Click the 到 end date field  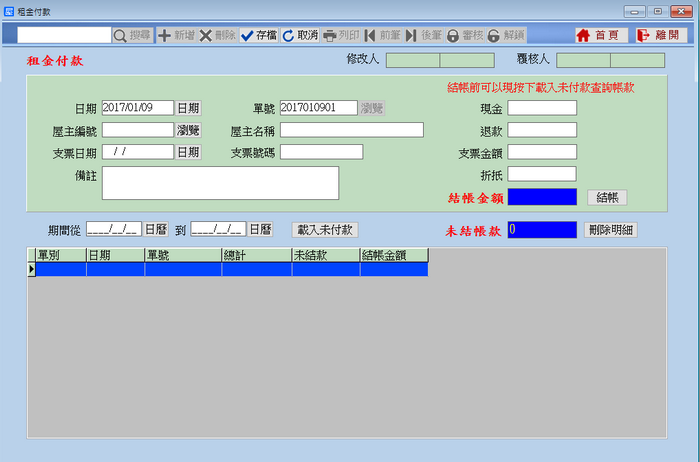coord(218,229)
